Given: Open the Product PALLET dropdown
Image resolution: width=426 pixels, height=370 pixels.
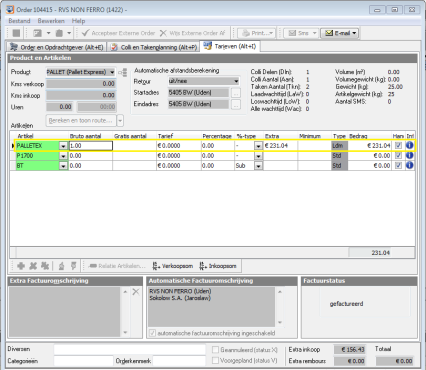Looking at the screenshot, I should pos(112,72).
